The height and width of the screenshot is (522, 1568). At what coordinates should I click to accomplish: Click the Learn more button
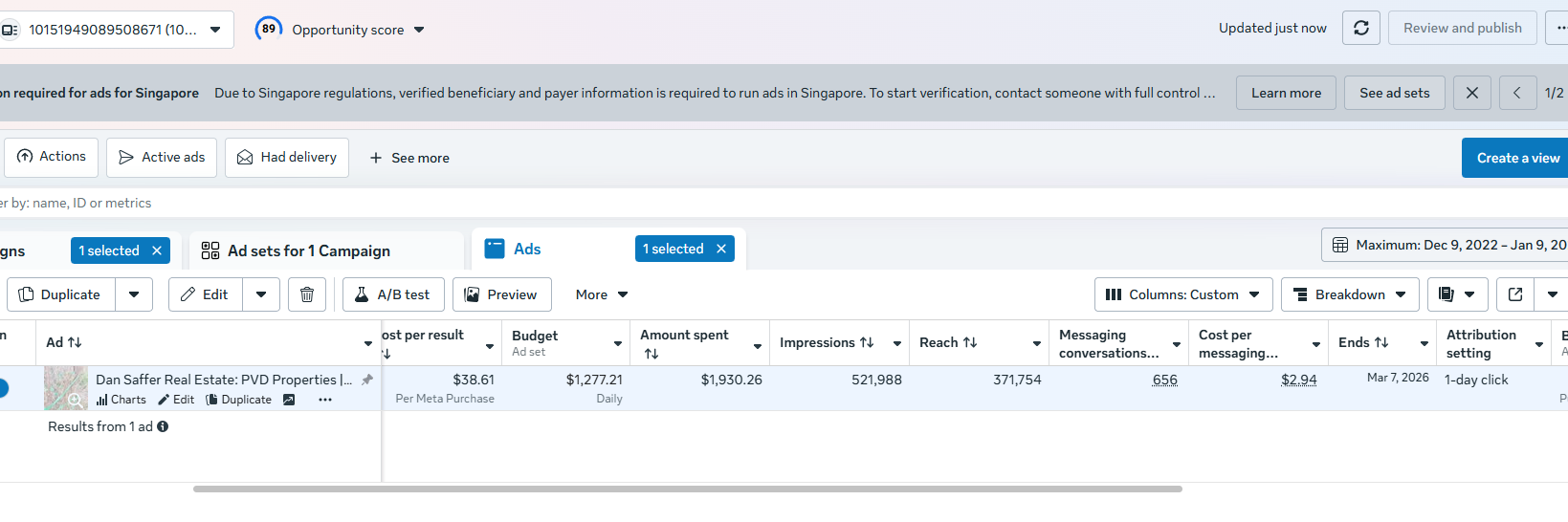[x=1286, y=93]
